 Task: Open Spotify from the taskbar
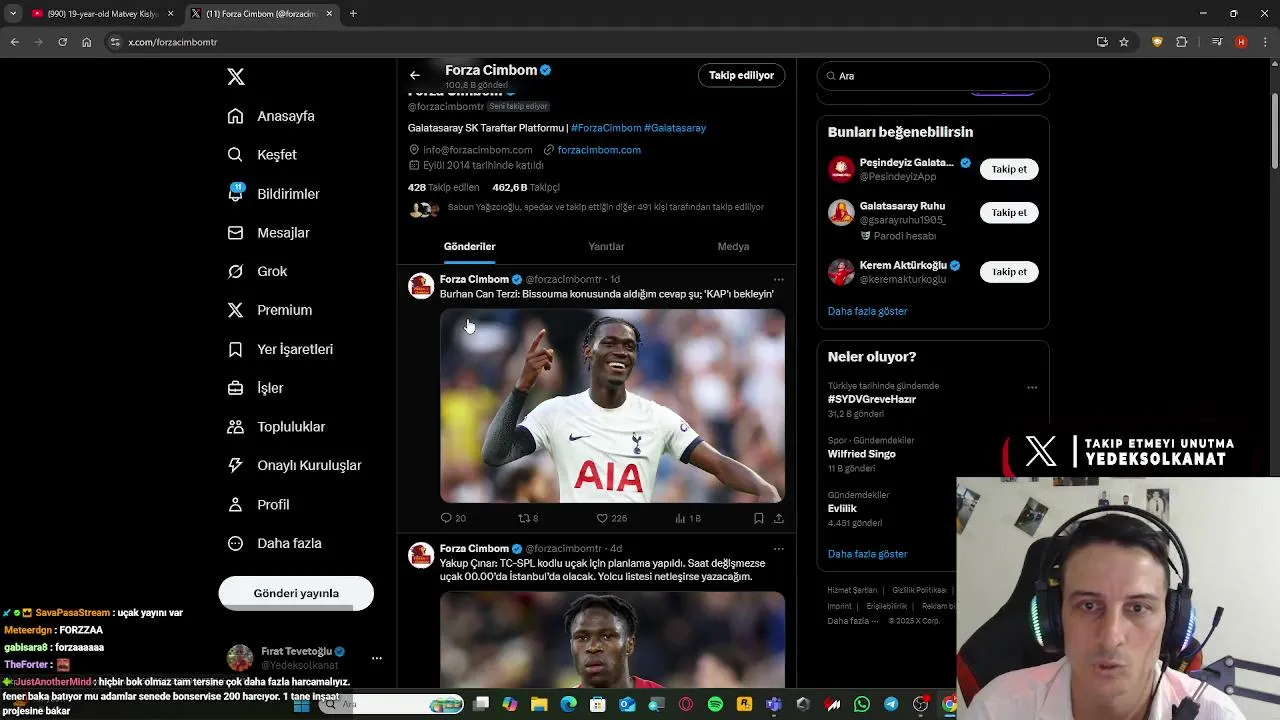(715, 705)
